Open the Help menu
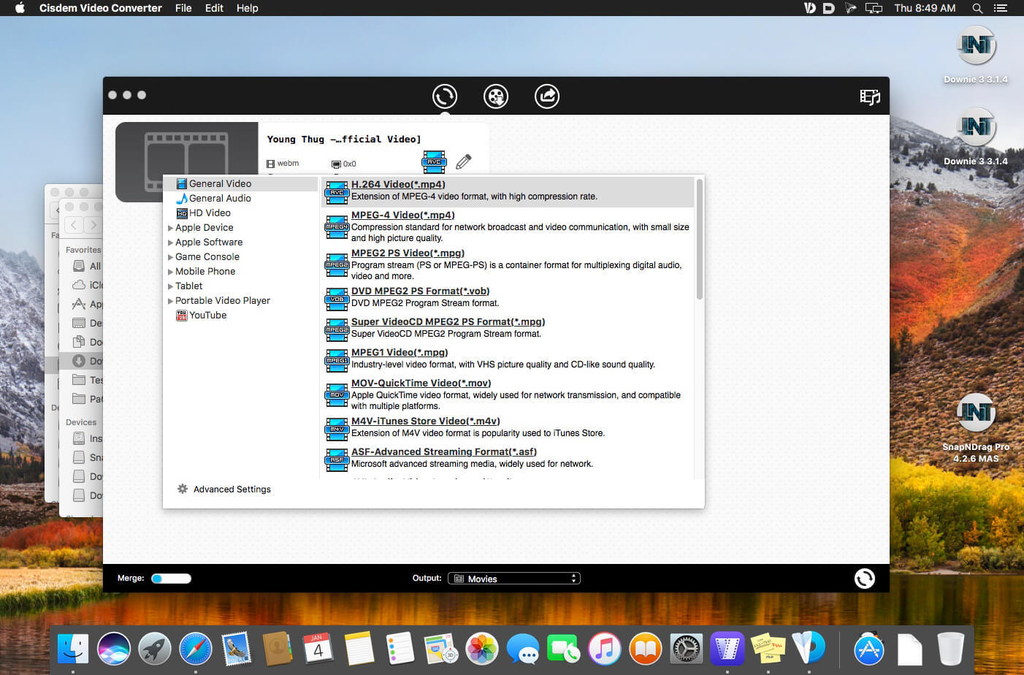Image resolution: width=1024 pixels, height=675 pixels. [x=247, y=8]
